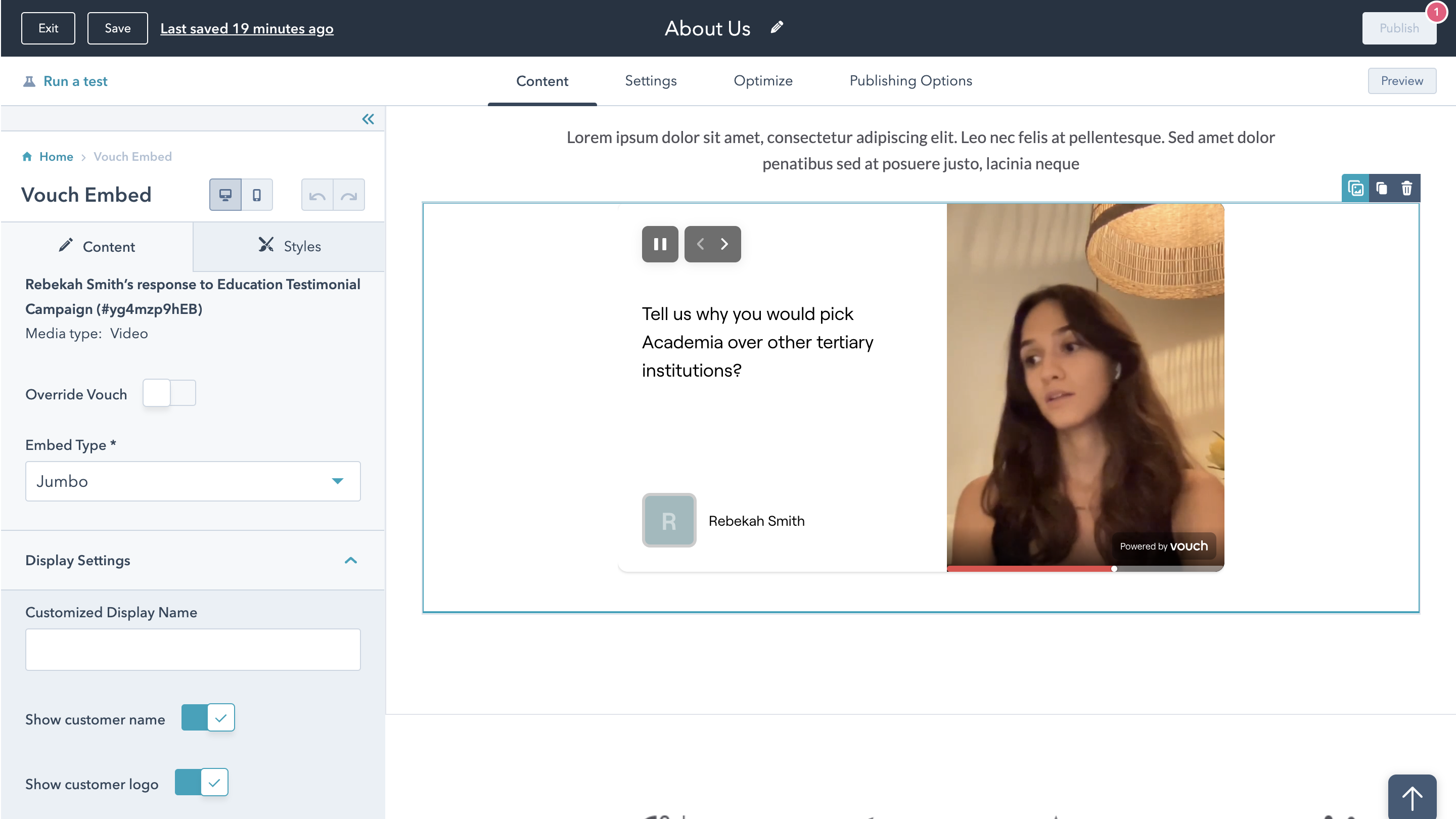The height and width of the screenshot is (819, 1456).
Task: Turn off Show customer name toggle
Action: [208, 718]
